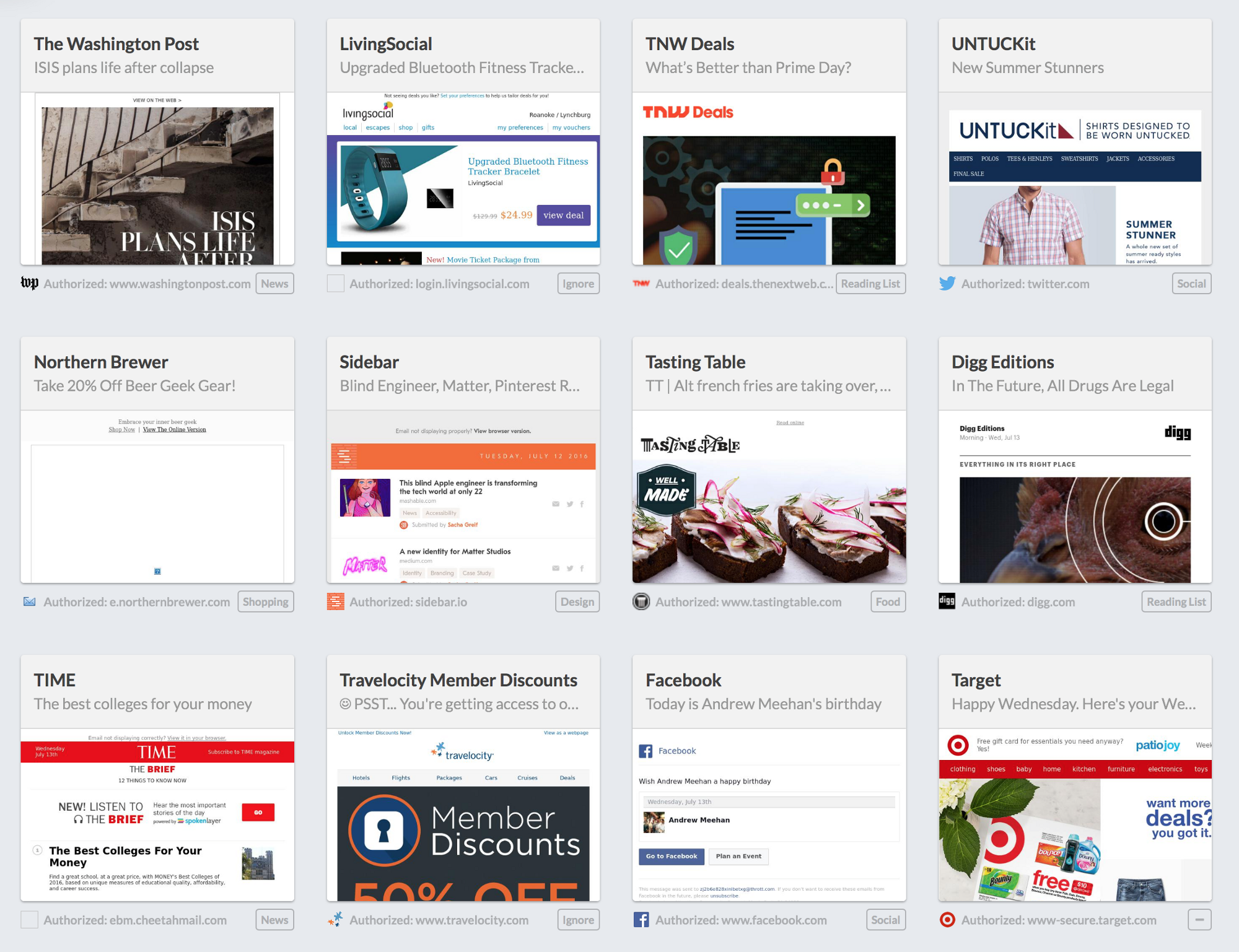The width and height of the screenshot is (1239, 952).
Task: Click the Digg Editions card title
Action: 1002,362
